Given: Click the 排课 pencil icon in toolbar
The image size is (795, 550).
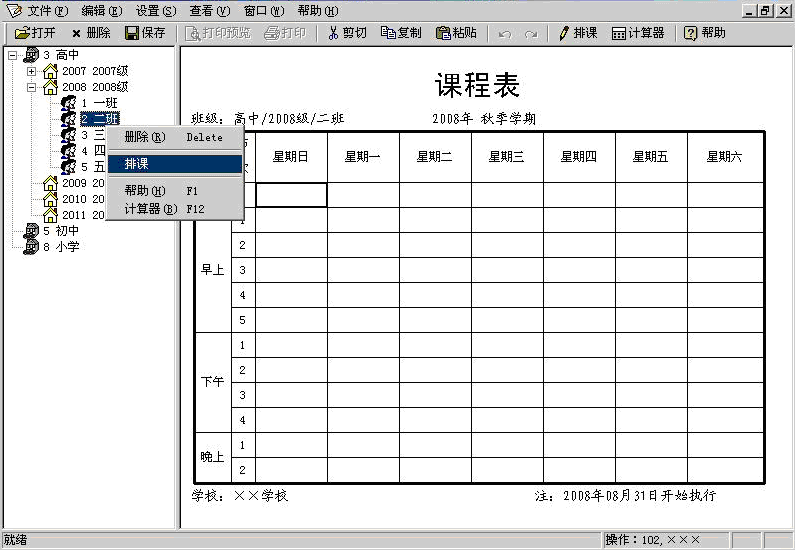Looking at the screenshot, I should 564,33.
